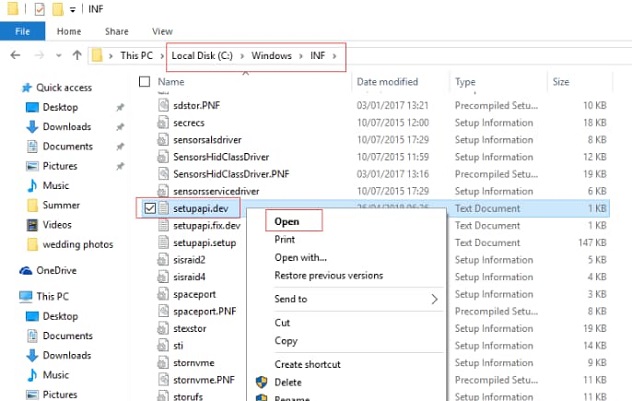Click the Back navigation arrow

(x=15, y=55)
